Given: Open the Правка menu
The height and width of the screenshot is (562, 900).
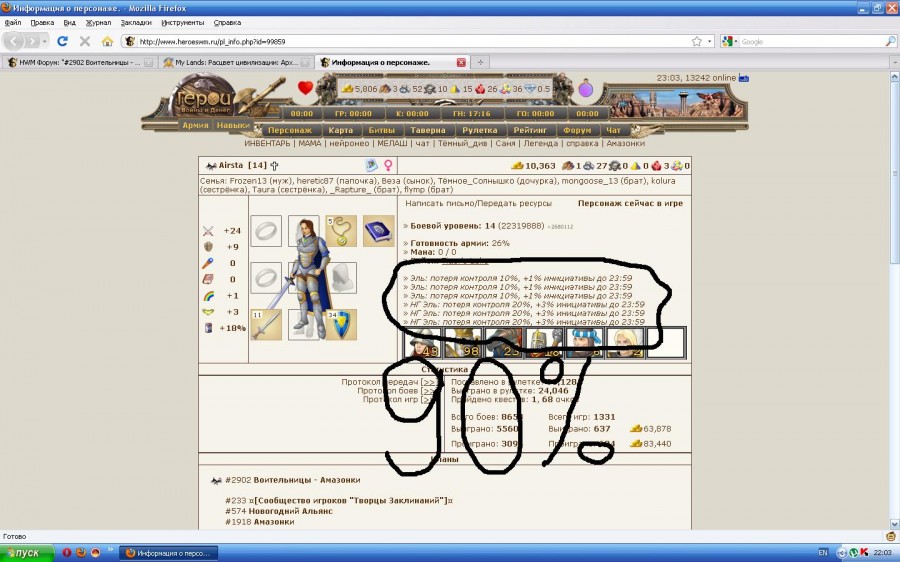Looking at the screenshot, I should (x=42, y=22).
